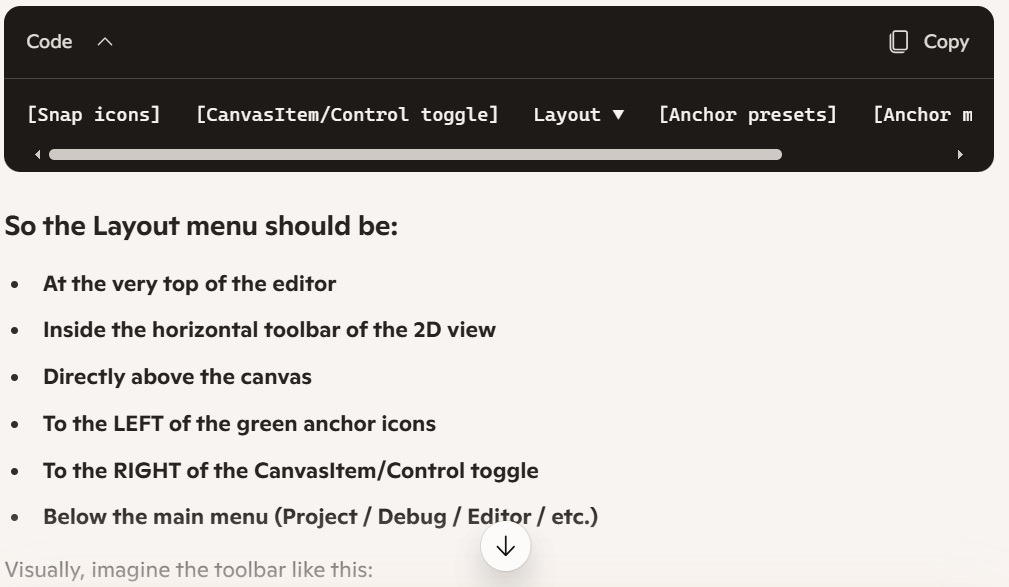Click the bullet about the 2D view horizontal toolbar

coord(269,329)
